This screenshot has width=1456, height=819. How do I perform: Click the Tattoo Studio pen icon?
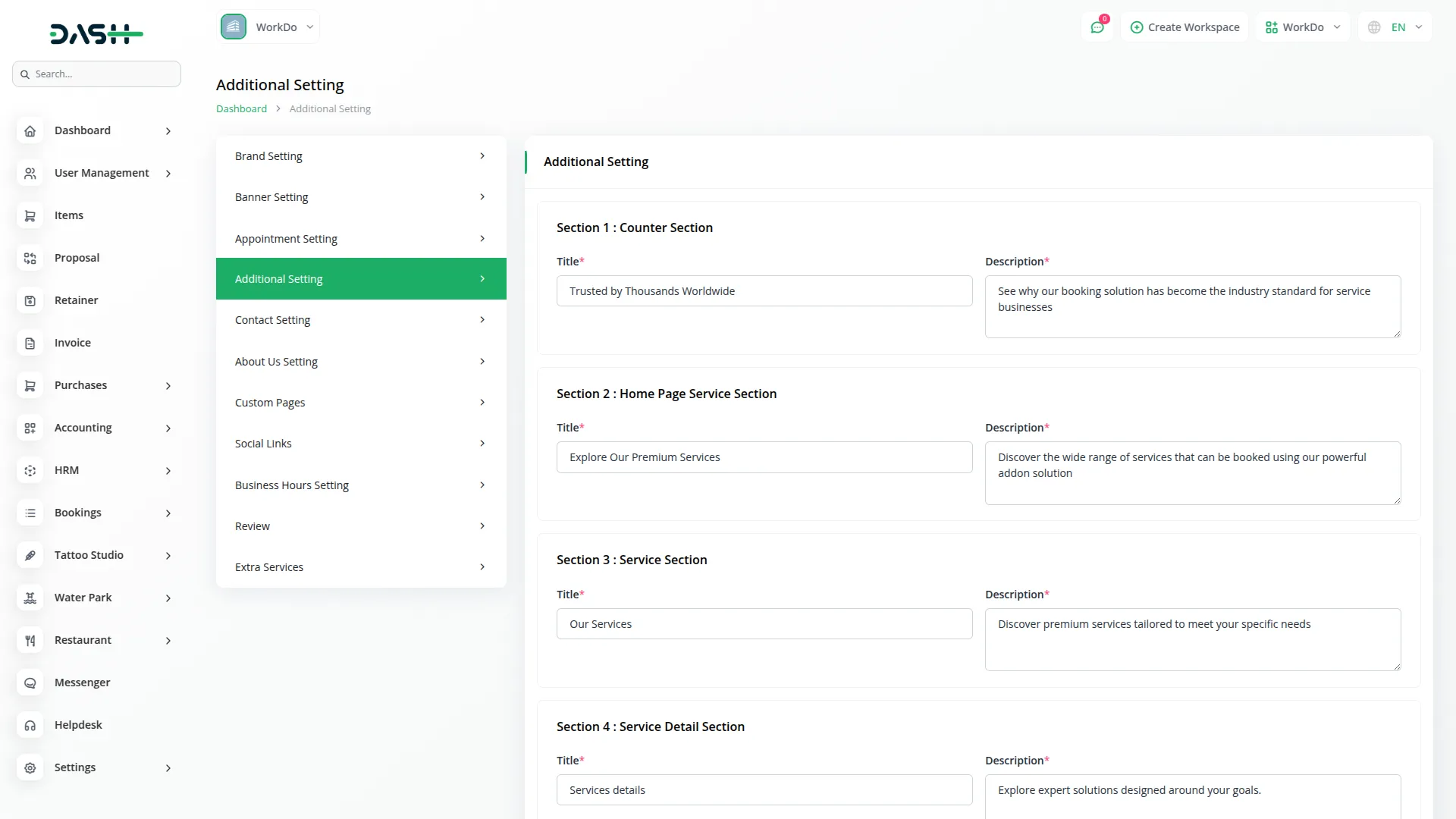pos(30,555)
